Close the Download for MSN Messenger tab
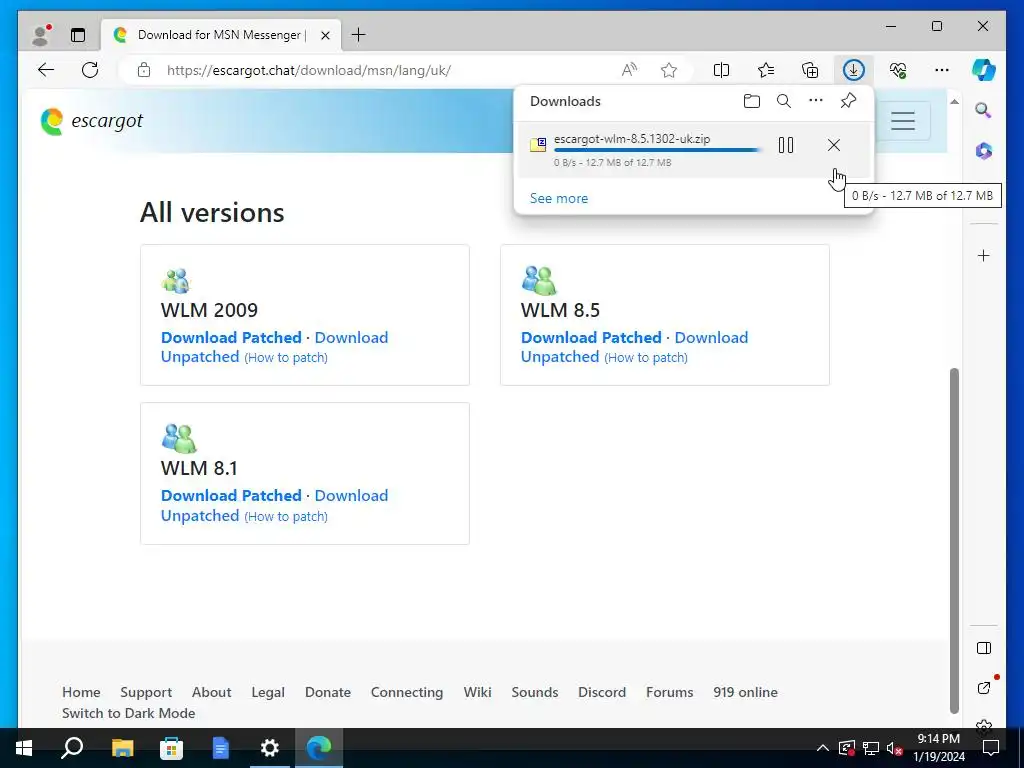This screenshot has height=768, width=1024. (325, 35)
